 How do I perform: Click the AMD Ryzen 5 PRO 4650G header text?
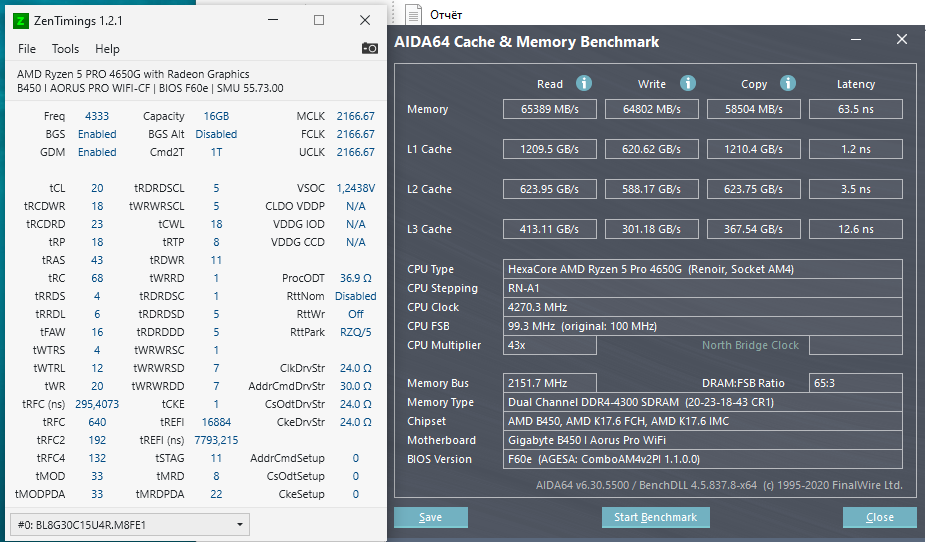click(x=133, y=74)
